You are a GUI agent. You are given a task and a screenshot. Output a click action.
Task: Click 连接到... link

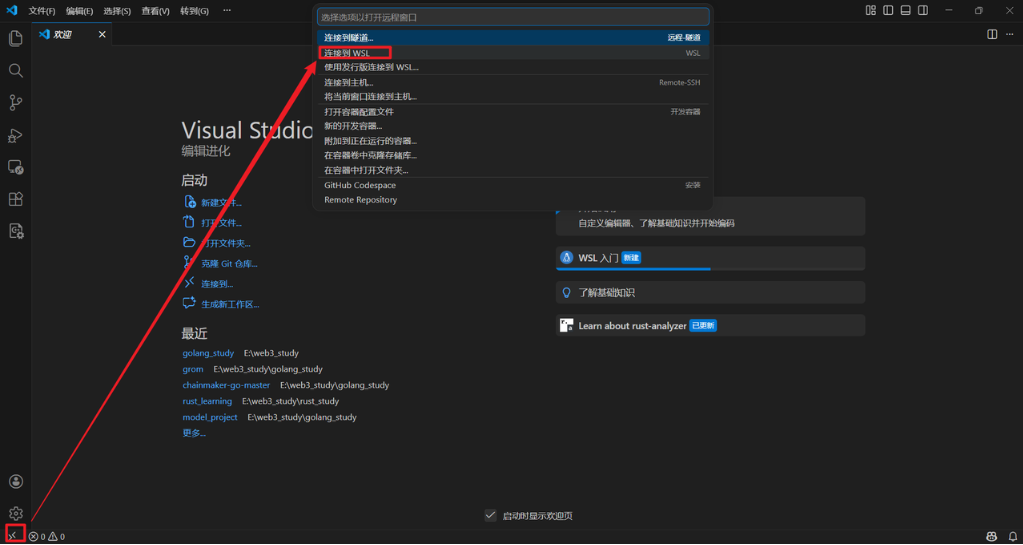217,284
